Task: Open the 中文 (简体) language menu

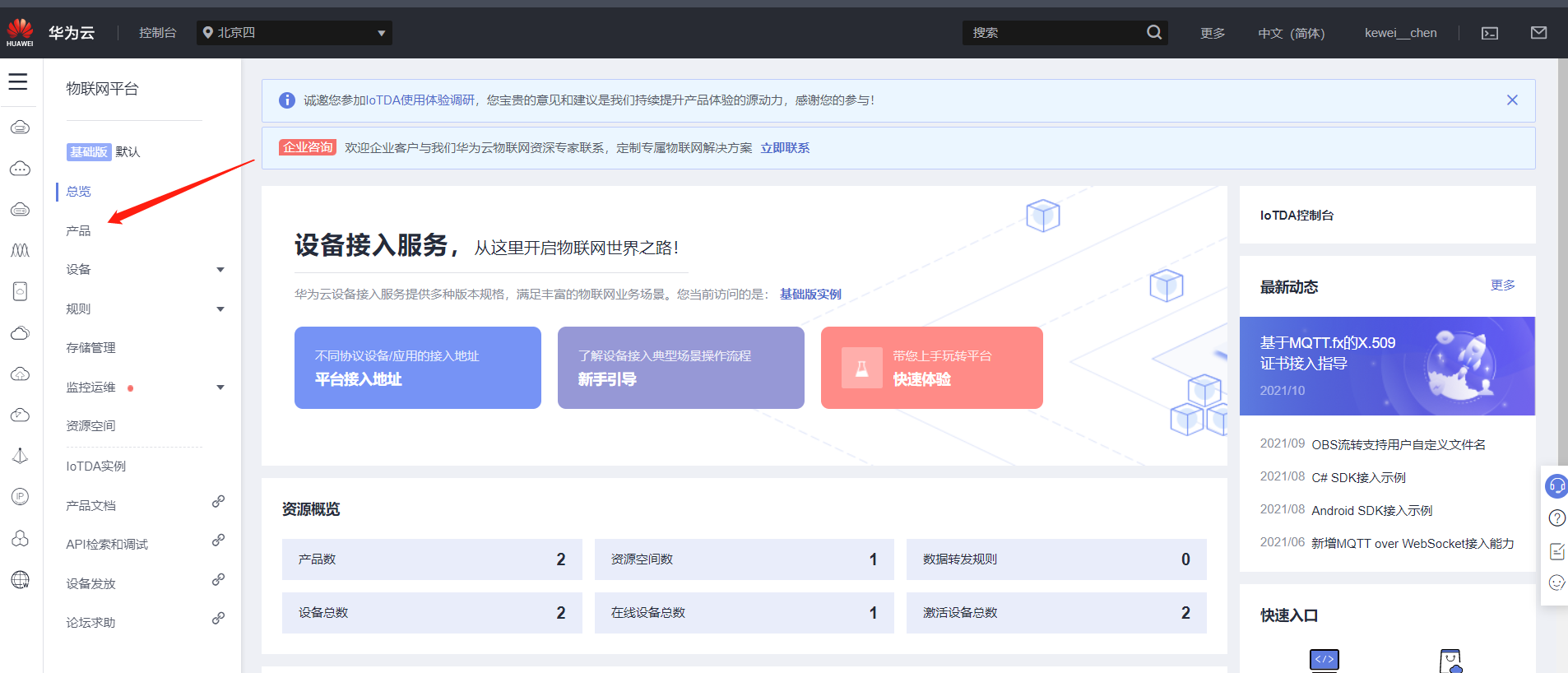Action: [x=1292, y=33]
